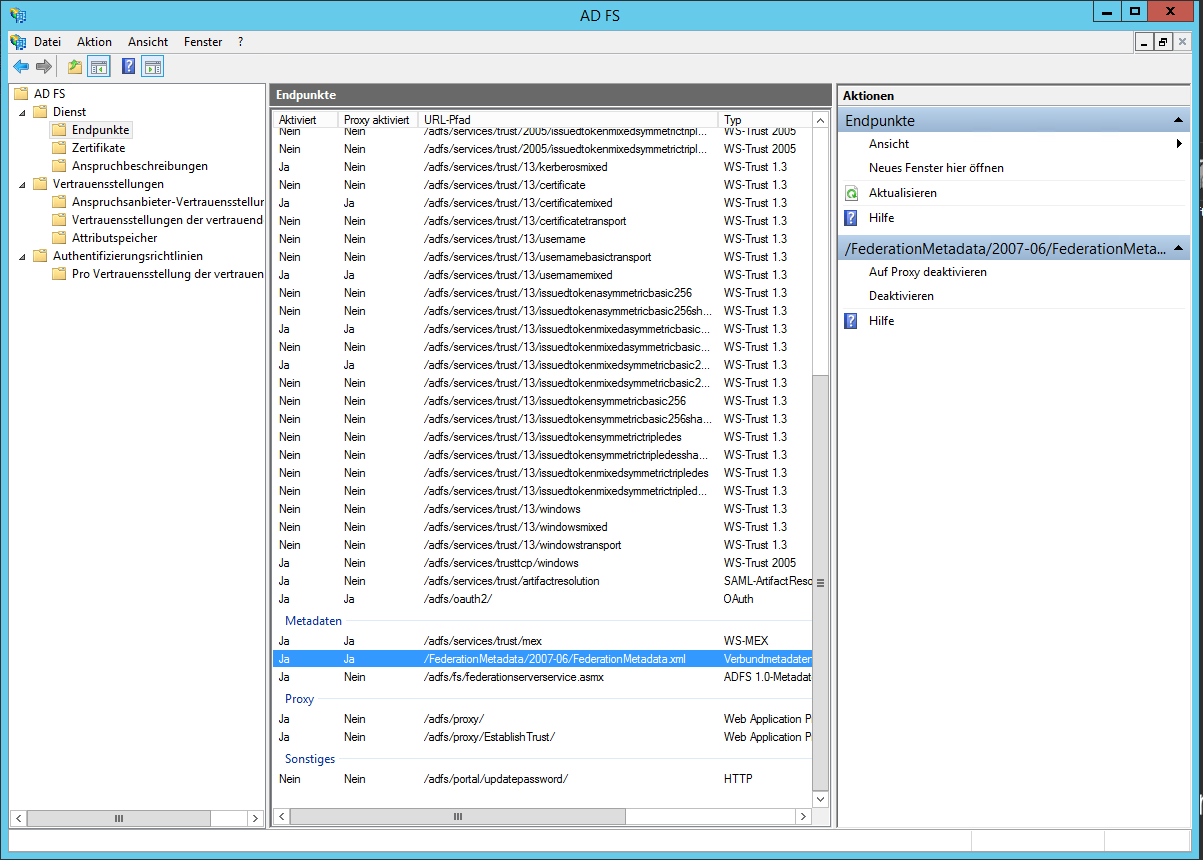Screen dimensions: 1203x860
Task: Open the Fenster menu
Action: (203, 41)
